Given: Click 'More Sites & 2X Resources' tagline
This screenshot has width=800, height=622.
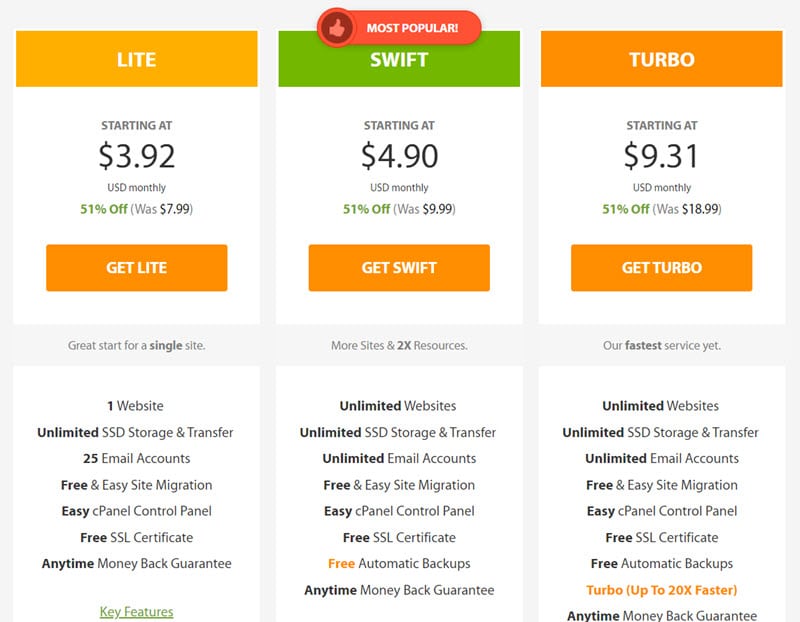Looking at the screenshot, I should pos(399,345).
